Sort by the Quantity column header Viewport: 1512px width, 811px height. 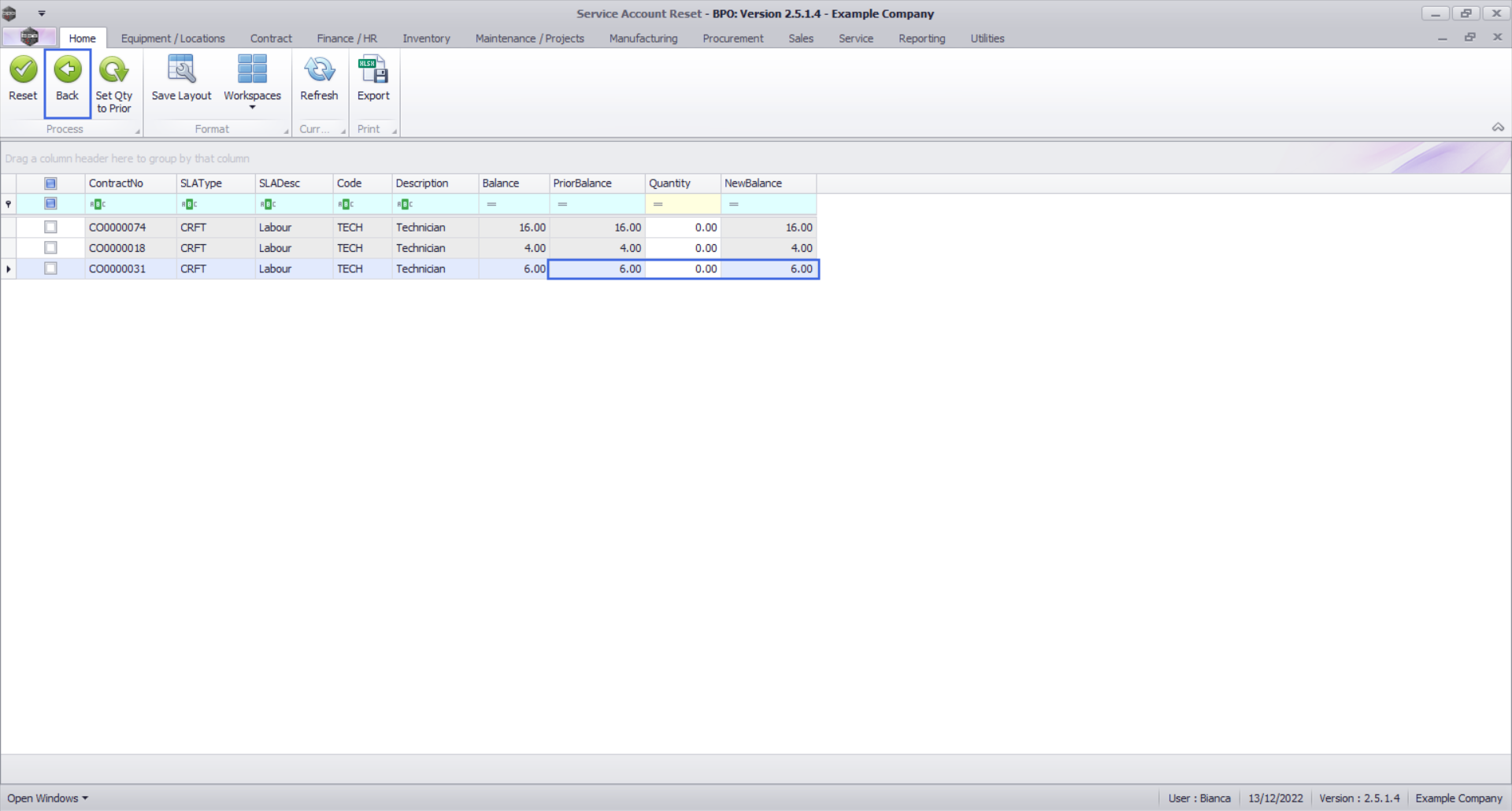[x=683, y=183]
